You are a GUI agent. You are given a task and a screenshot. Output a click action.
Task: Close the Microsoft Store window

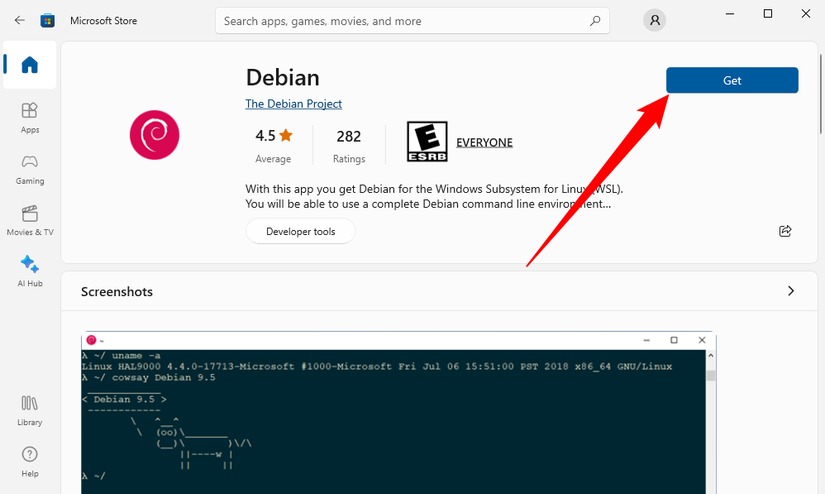806,14
